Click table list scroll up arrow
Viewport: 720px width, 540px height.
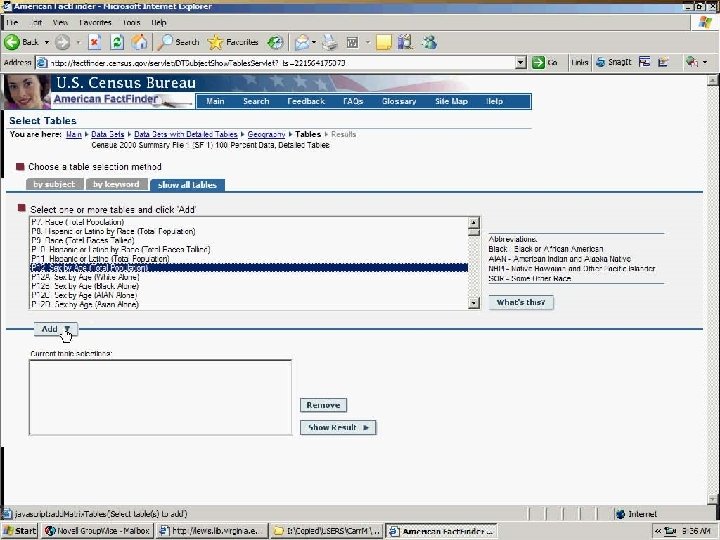point(473,222)
